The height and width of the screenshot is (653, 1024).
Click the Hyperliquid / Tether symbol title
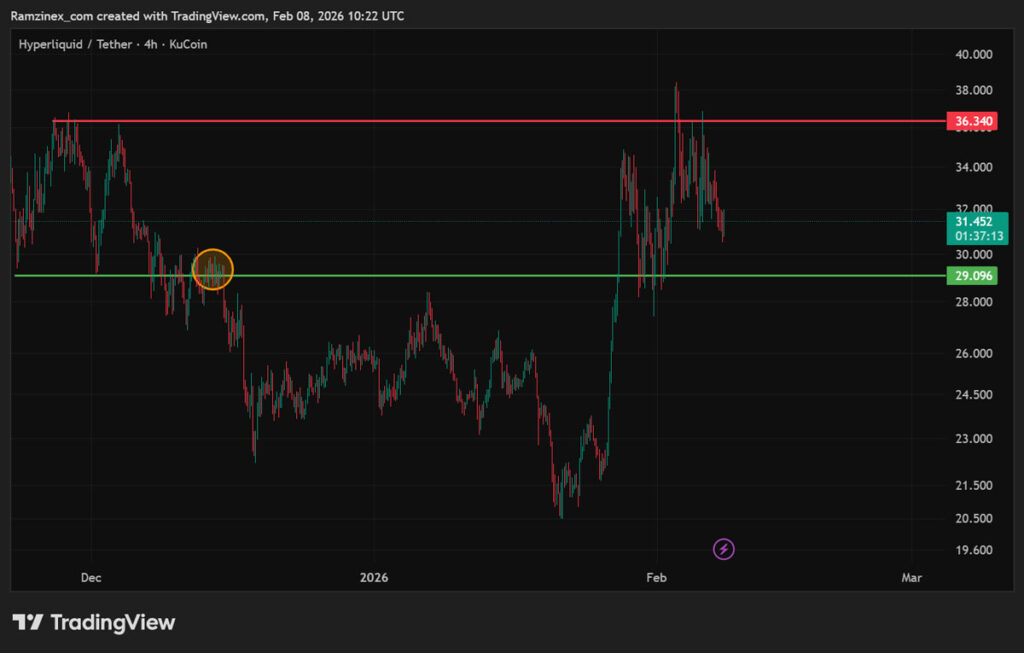pyautogui.click(x=75, y=44)
